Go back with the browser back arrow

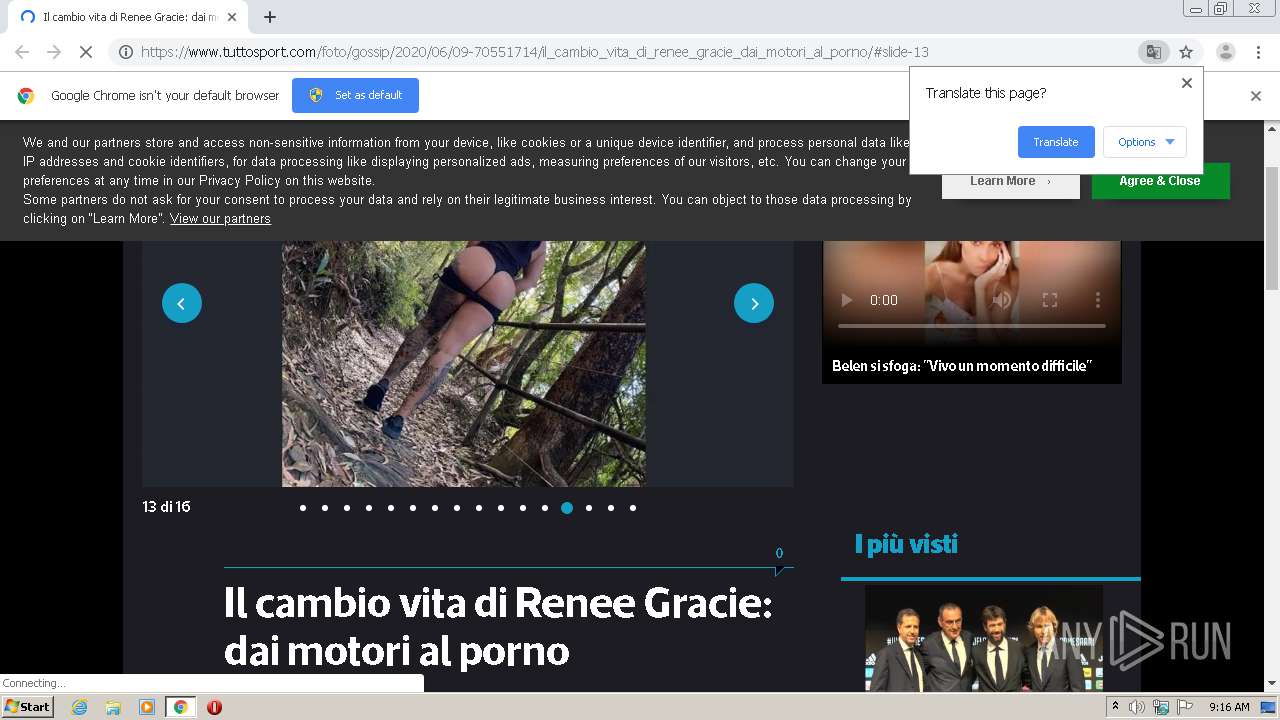click(22, 52)
